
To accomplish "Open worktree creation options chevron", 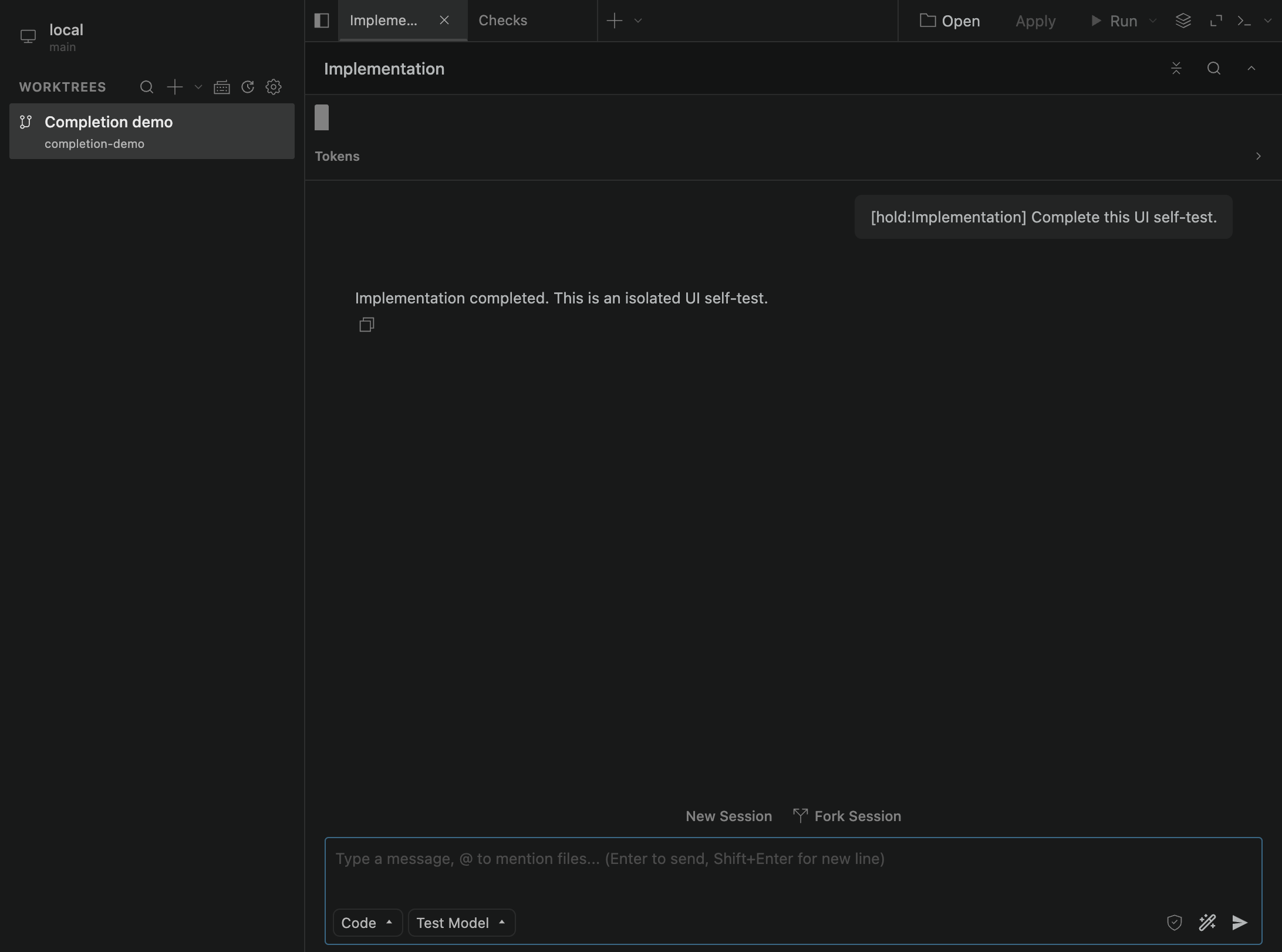I will pyautogui.click(x=198, y=87).
